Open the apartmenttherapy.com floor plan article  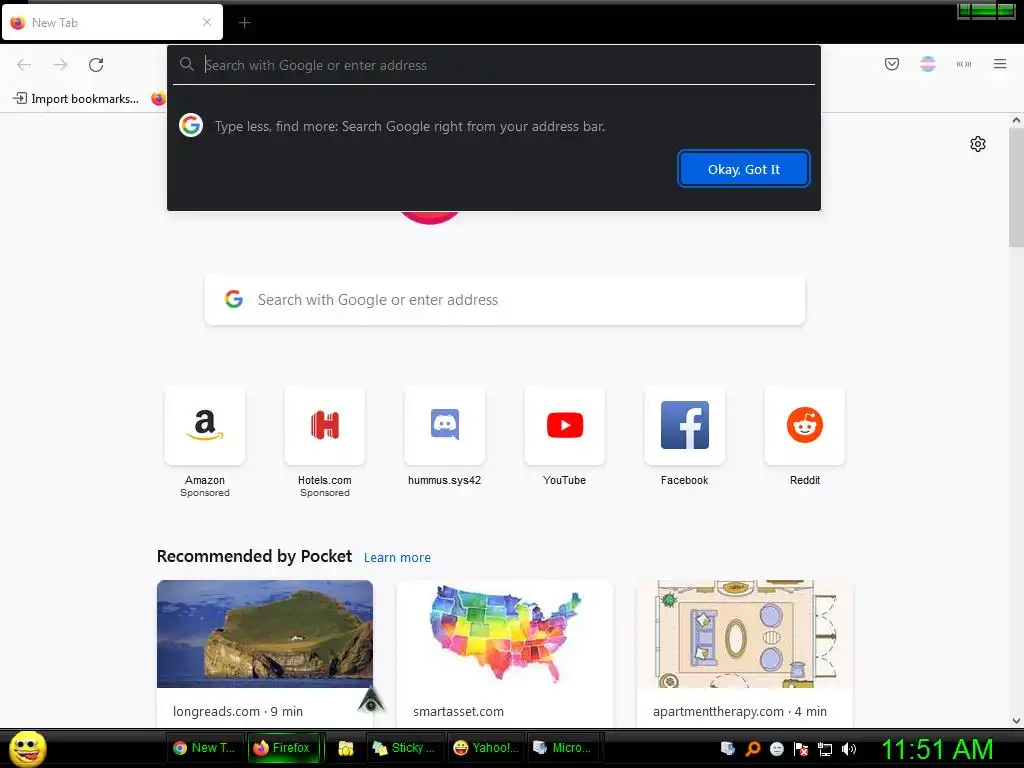[x=744, y=633]
